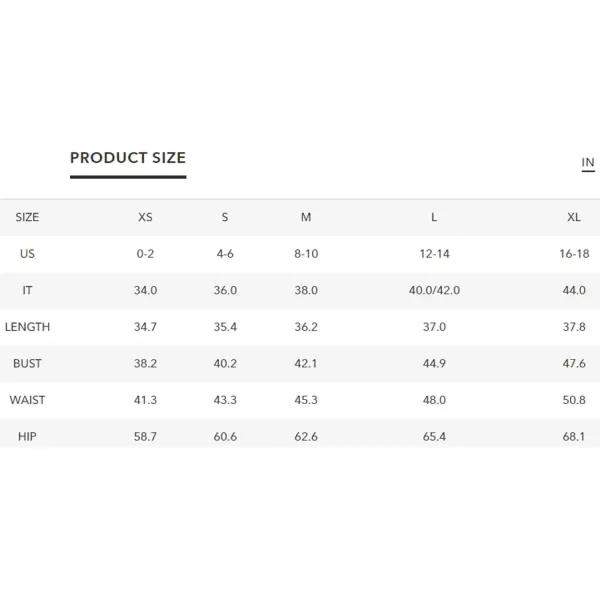This screenshot has width=600, height=600.
Task: Click the S hip value 60.6
Action: click(225, 437)
